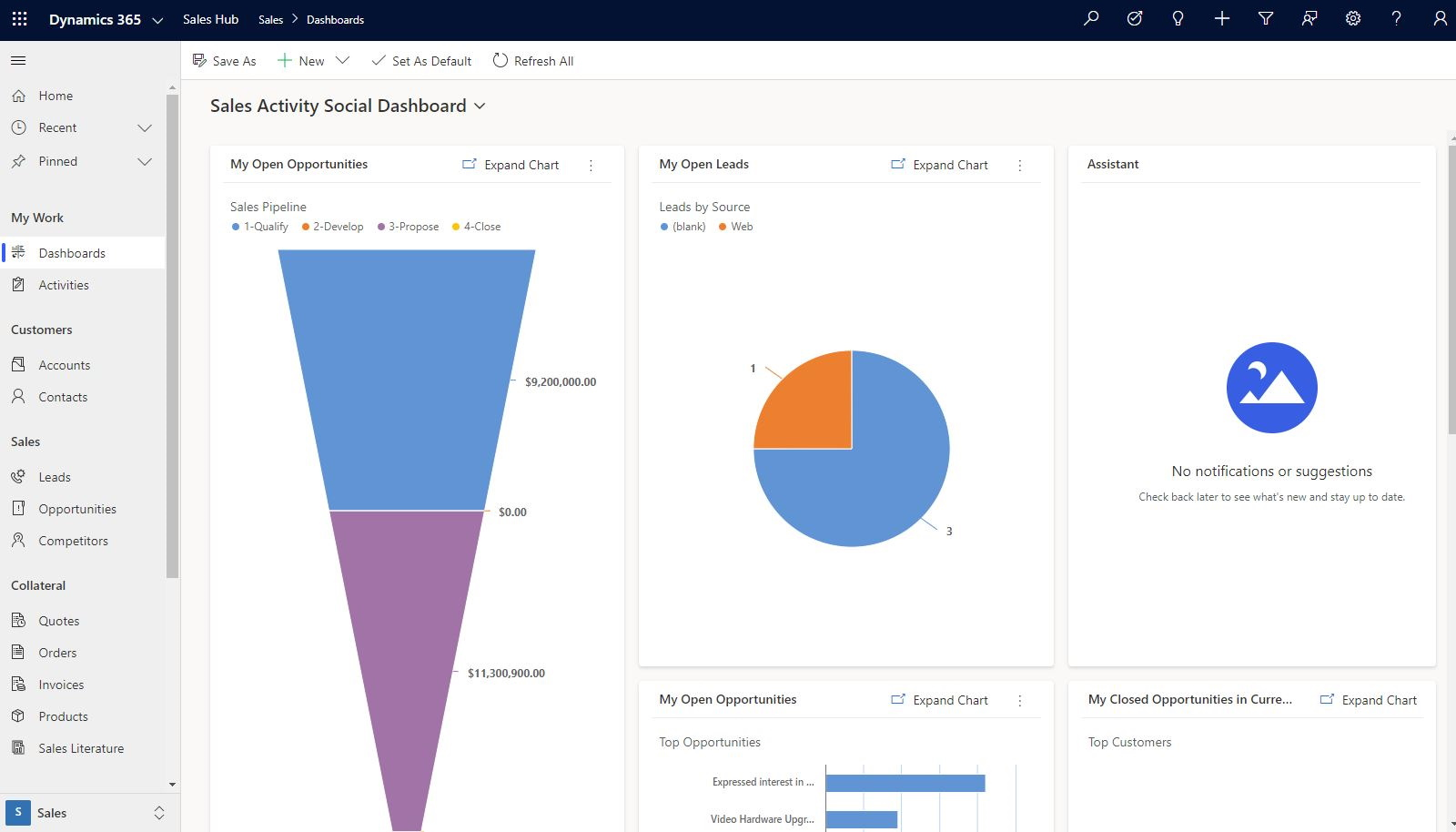Click the Quotes icon in sidebar
Viewport: 1456px width, 832px height.
[x=18, y=620]
